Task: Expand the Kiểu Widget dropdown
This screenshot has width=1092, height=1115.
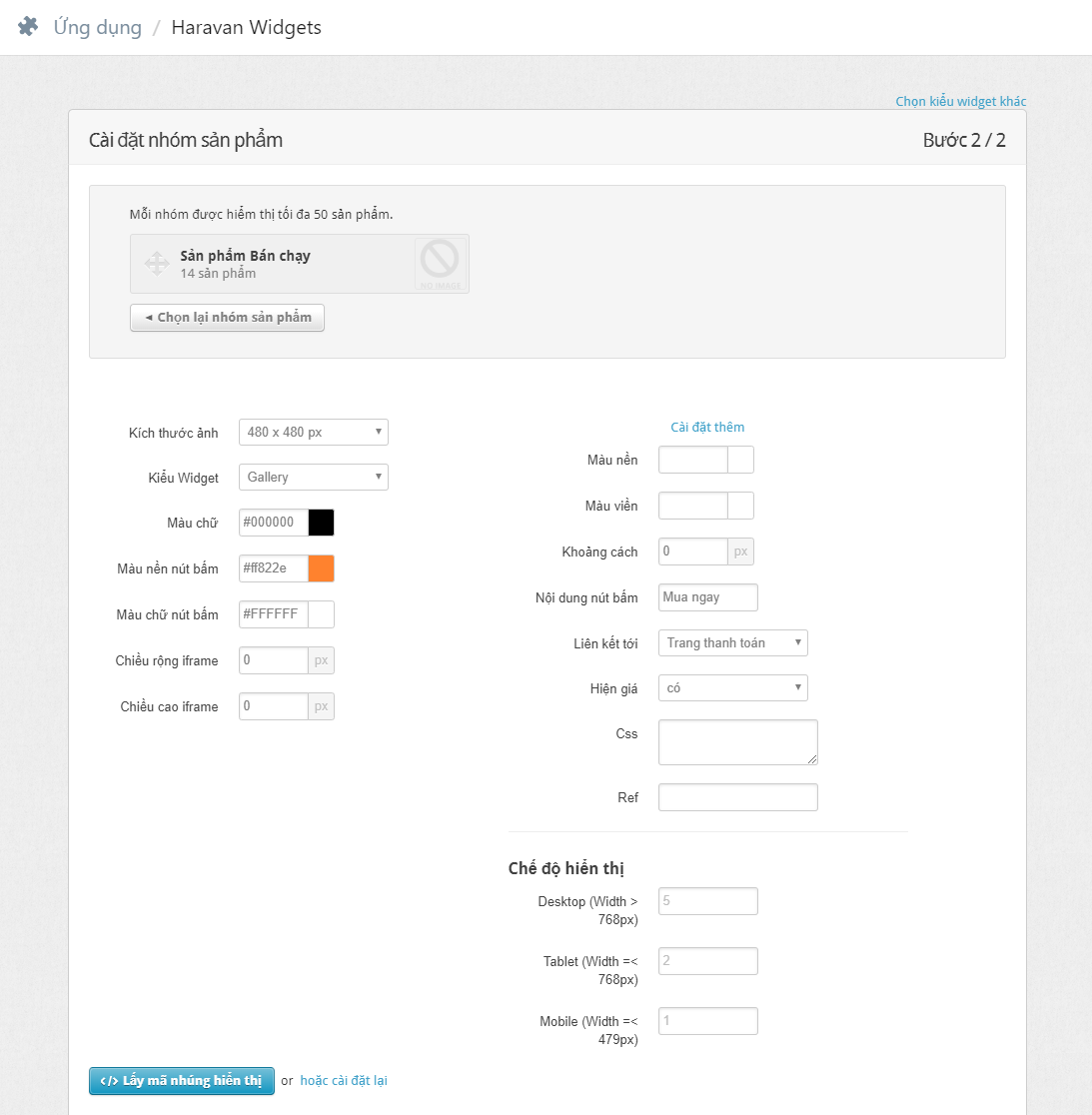Action: [x=313, y=478]
